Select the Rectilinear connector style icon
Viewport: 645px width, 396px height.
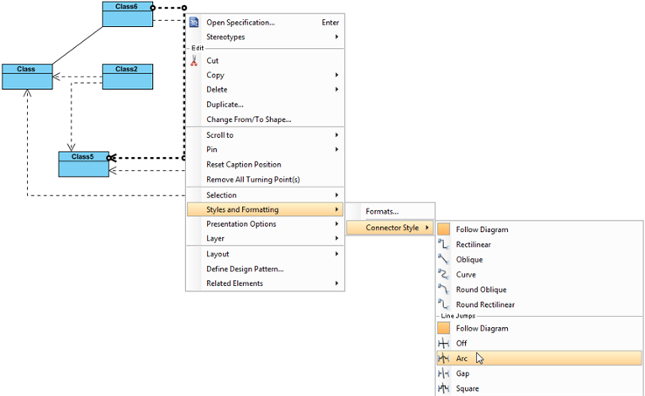click(x=443, y=244)
